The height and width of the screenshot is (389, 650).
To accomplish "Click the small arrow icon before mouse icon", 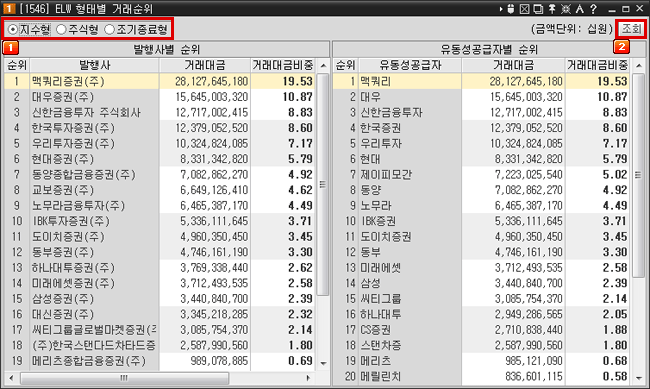I will (x=501, y=9).
